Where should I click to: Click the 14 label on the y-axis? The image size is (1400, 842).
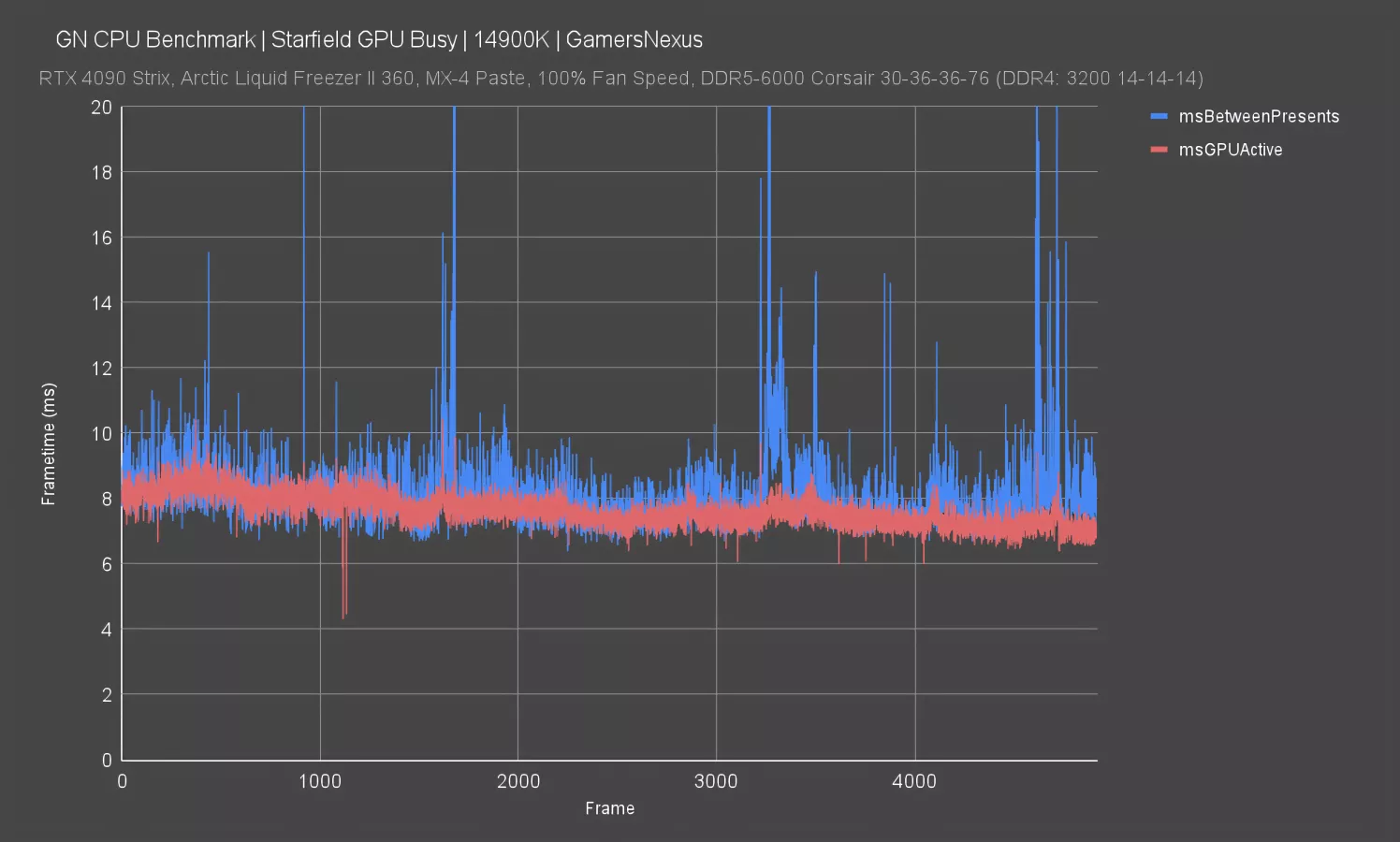coord(101,303)
